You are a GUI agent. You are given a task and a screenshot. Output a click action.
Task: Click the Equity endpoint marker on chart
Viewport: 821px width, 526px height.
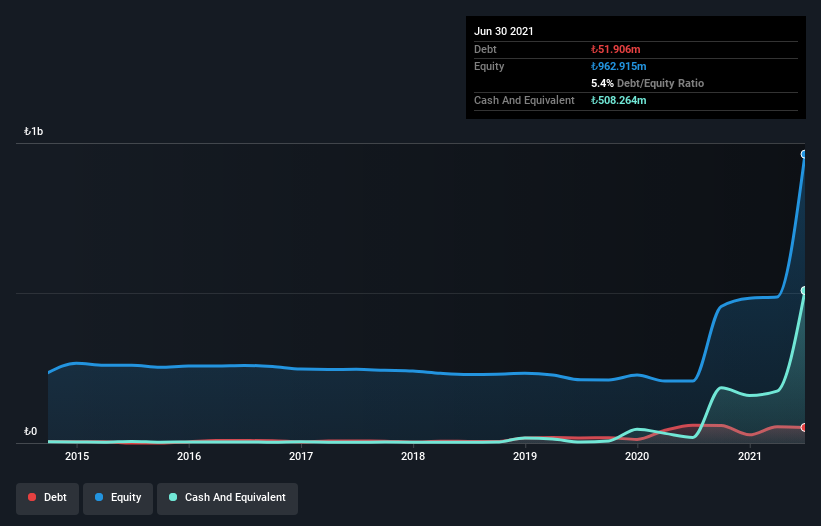click(x=804, y=154)
